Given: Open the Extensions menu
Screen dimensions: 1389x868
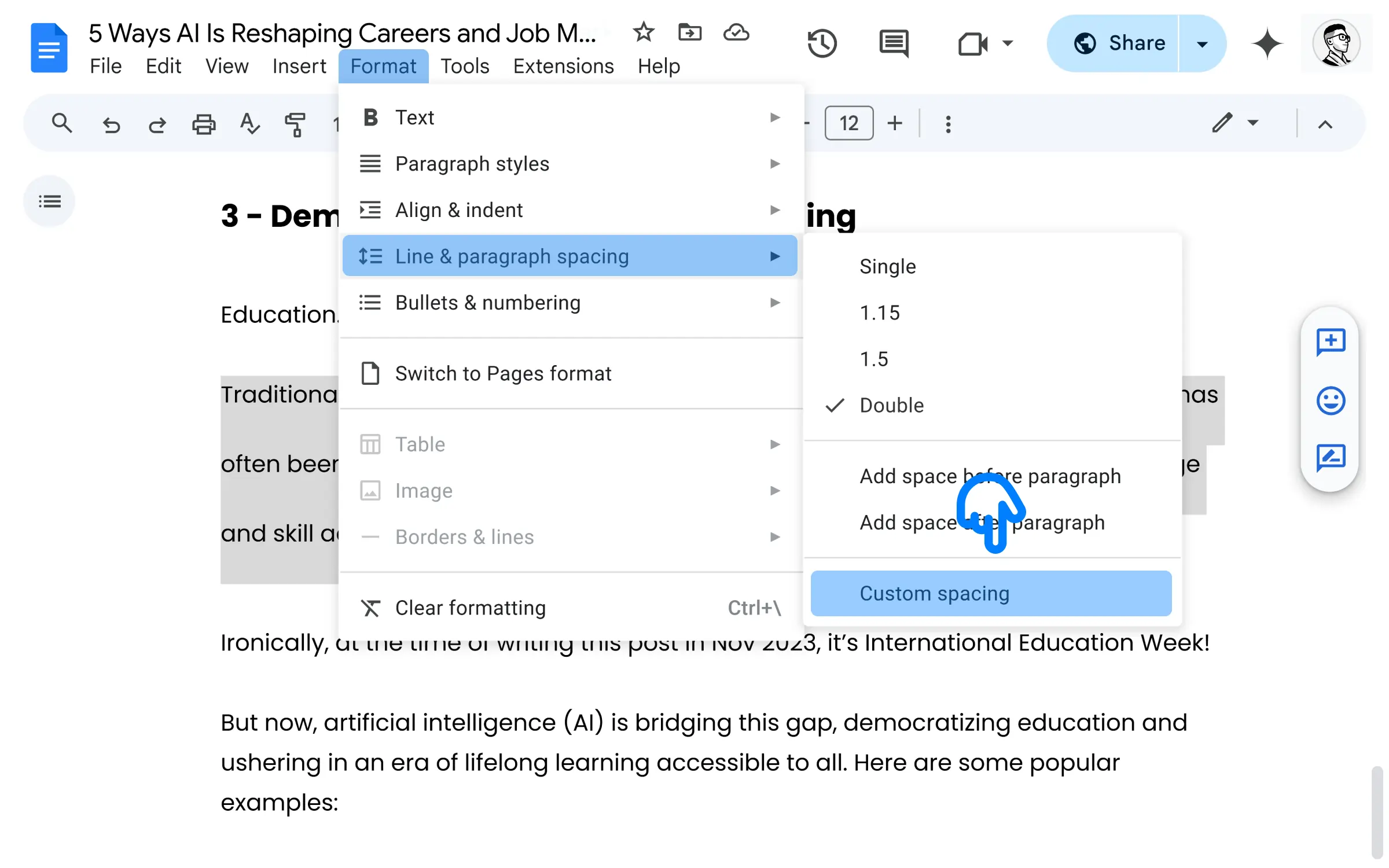Looking at the screenshot, I should (563, 66).
